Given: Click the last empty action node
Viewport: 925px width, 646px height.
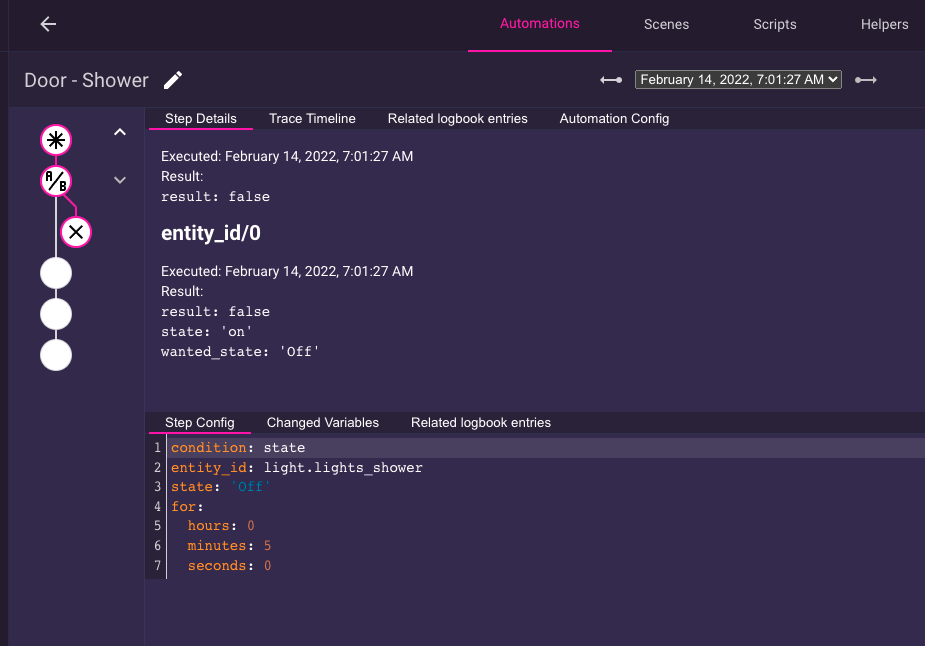Looking at the screenshot, I should (x=56, y=355).
